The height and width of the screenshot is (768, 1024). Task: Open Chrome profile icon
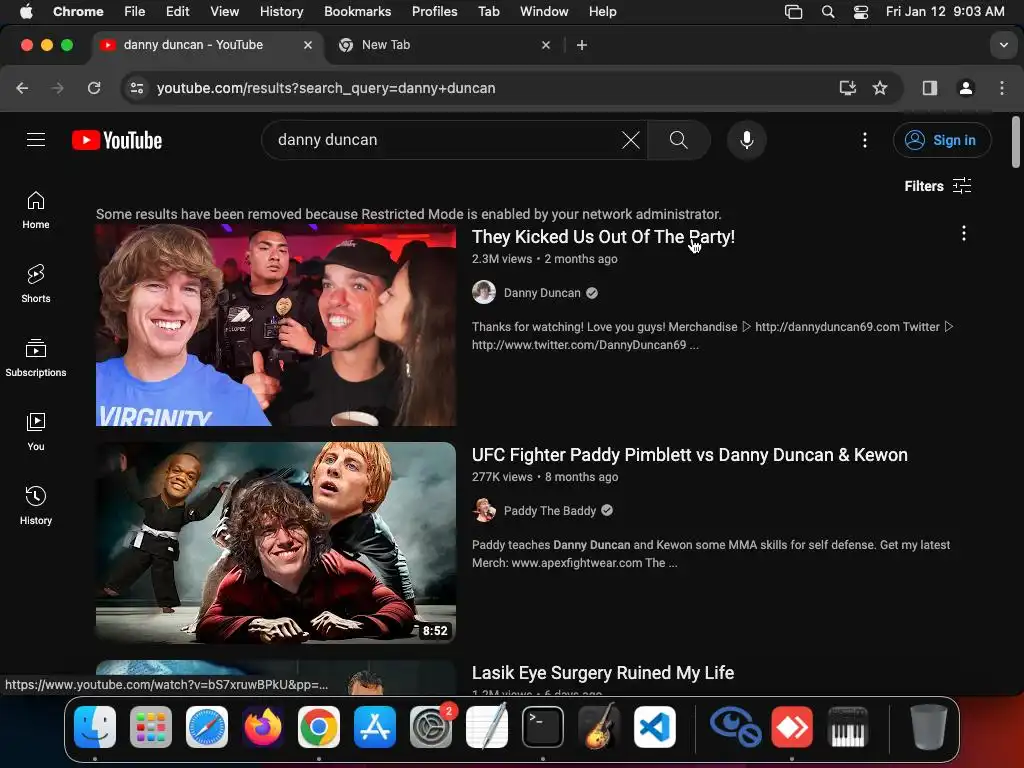pos(966,88)
